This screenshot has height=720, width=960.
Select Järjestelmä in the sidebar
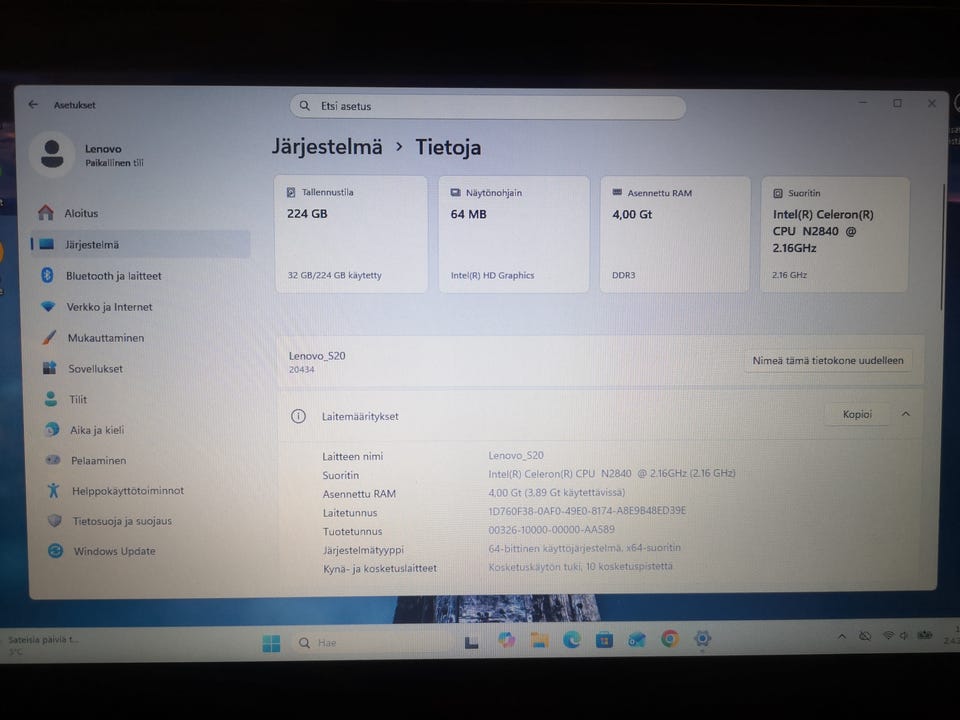tap(140, 244)
